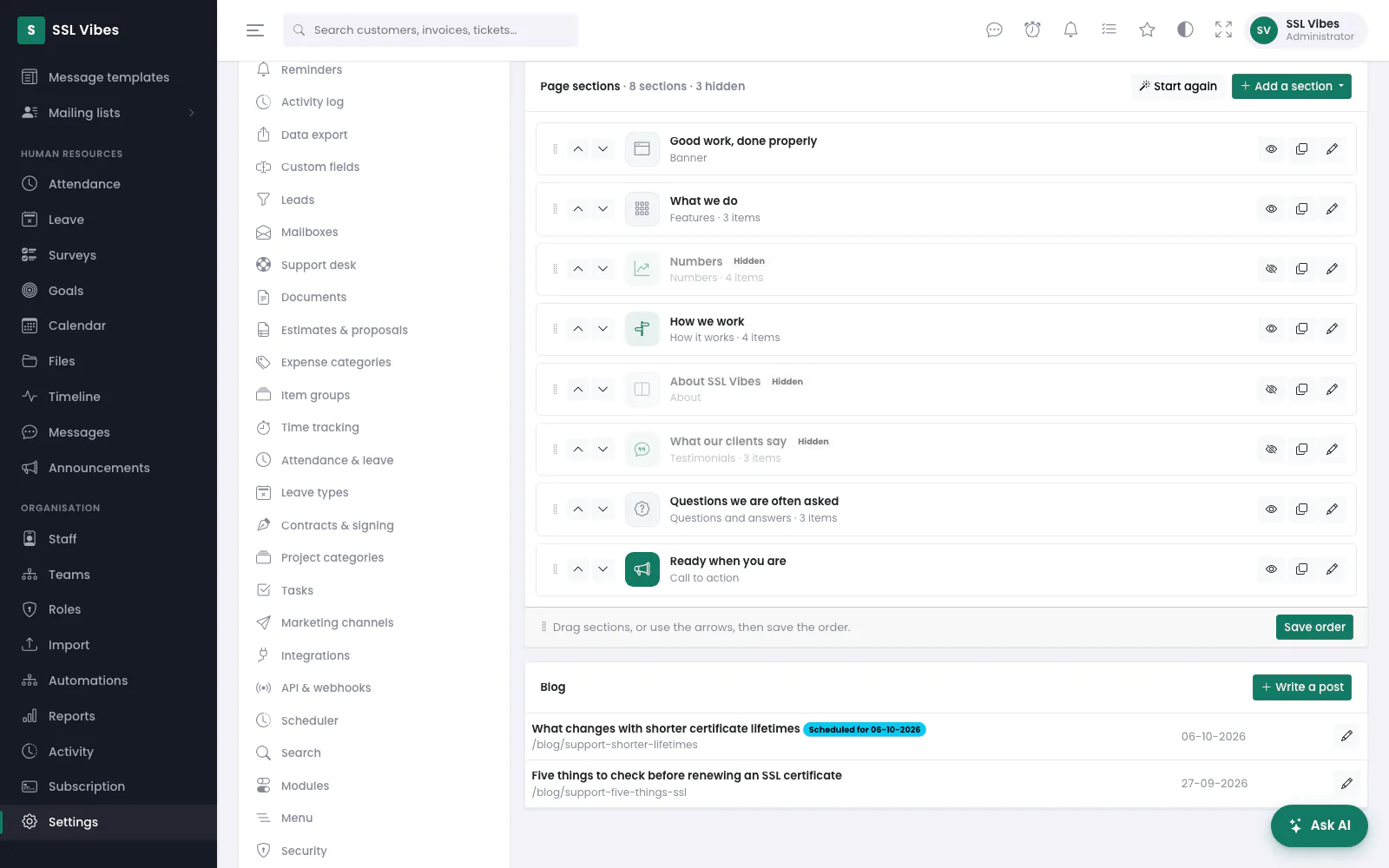
Task: Click the favorites star icon
Action: (x=1147, y=30)
